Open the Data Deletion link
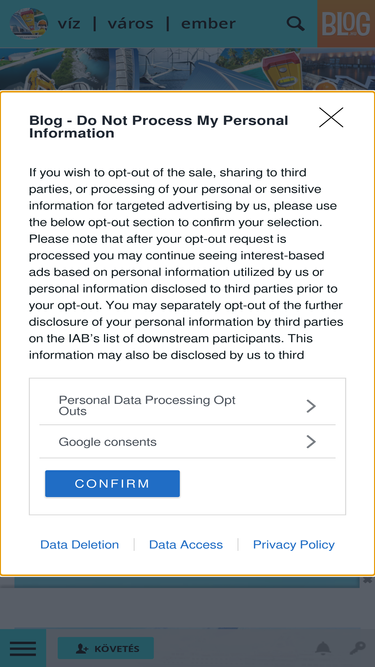Viewport: 375px width, 667px height. coord(80,544)
